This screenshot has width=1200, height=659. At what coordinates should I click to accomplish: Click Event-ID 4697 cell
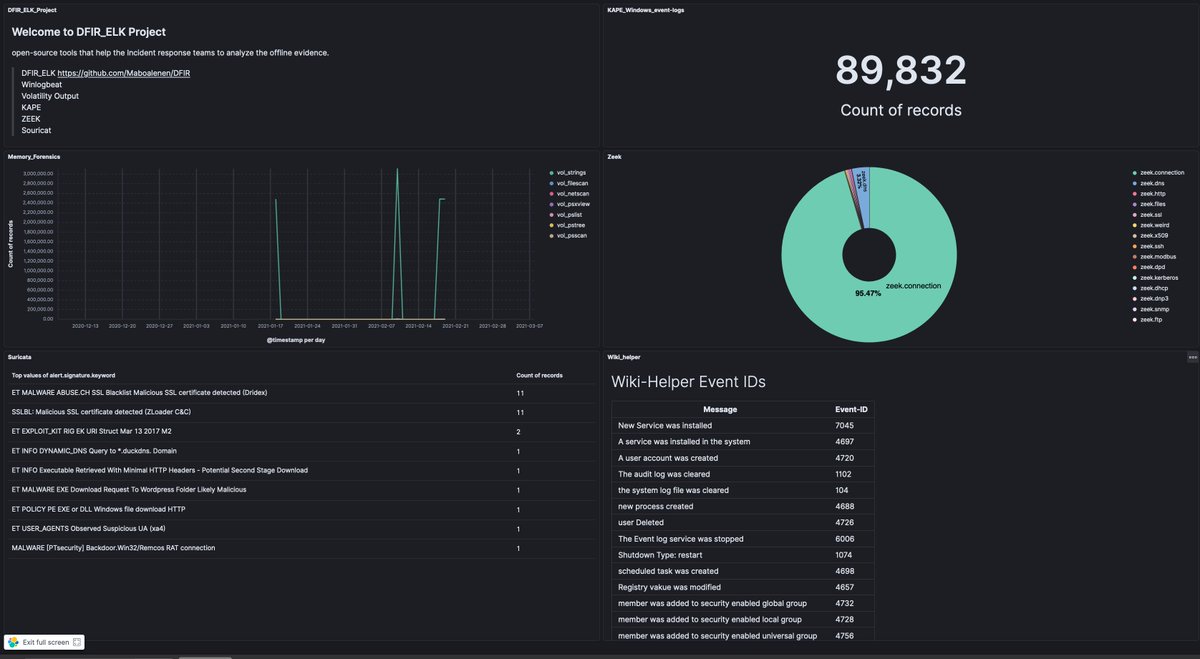click(844, 442)
